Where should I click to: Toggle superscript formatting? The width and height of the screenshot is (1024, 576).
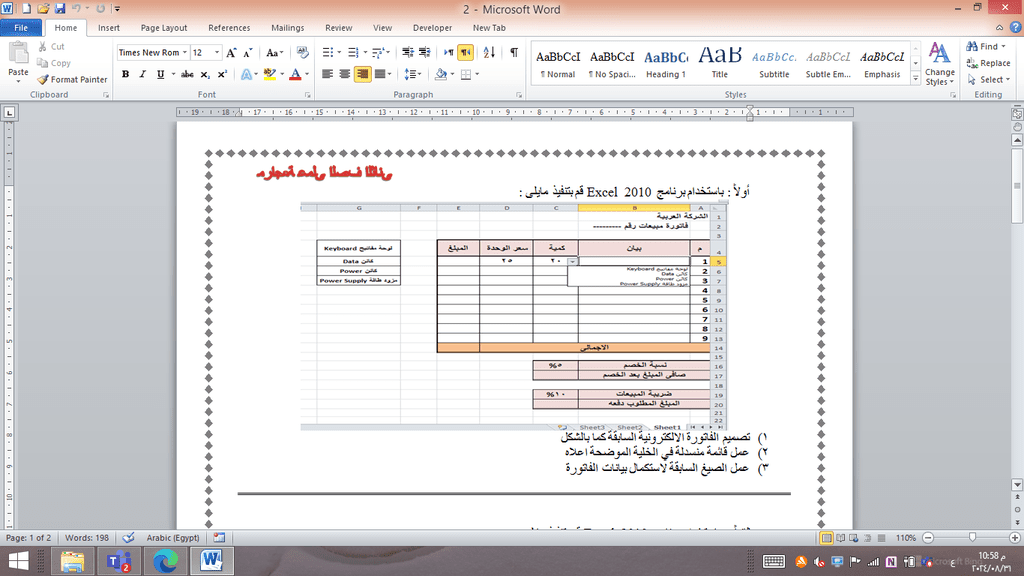point(222,74)
